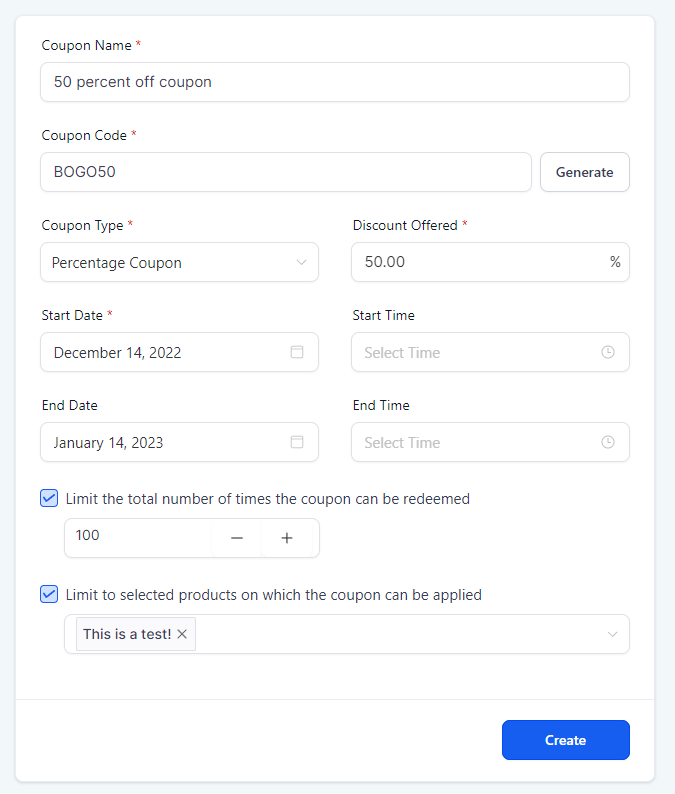Generate a coupon code
675x794 pixels.
(585, 172)
